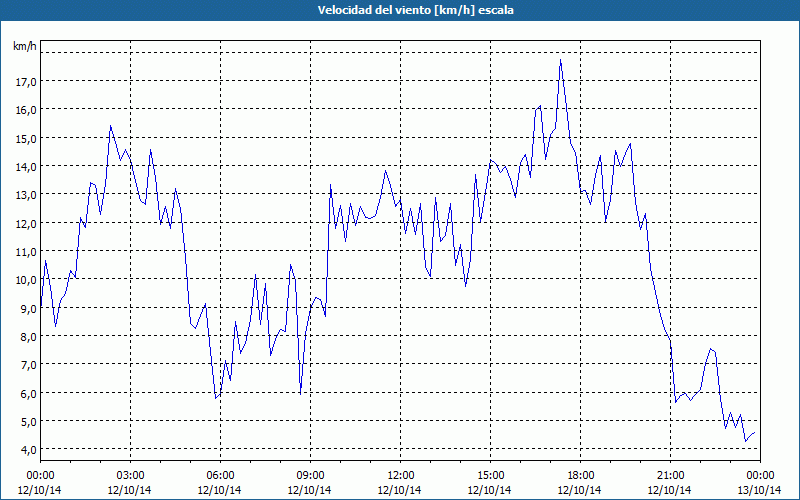Click the 7,0 y-axis label
800x500 pixels.
(x=29, y=364)
